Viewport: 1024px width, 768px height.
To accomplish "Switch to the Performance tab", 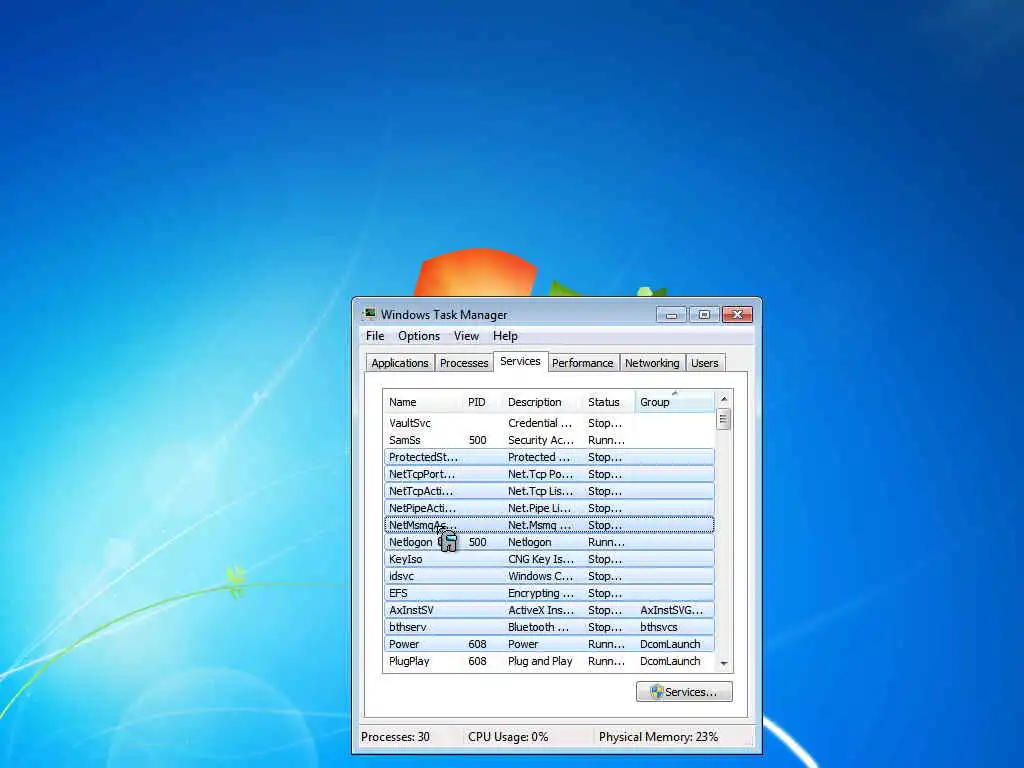I will click(x=583, y=363).
